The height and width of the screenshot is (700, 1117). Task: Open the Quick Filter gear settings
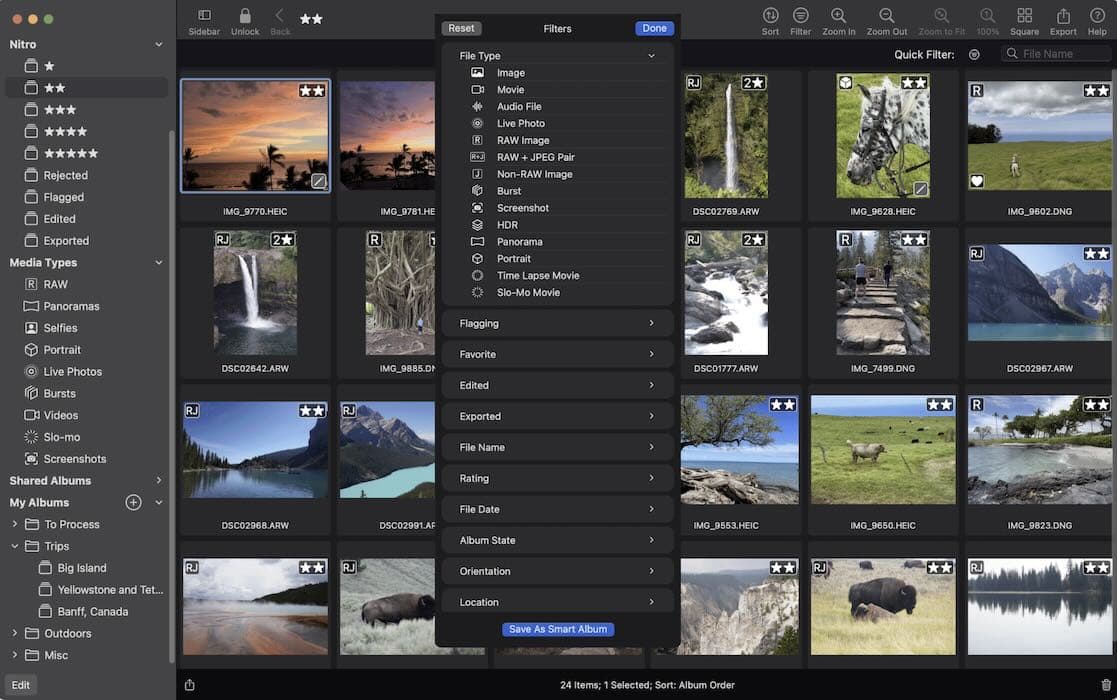(974, 54)
